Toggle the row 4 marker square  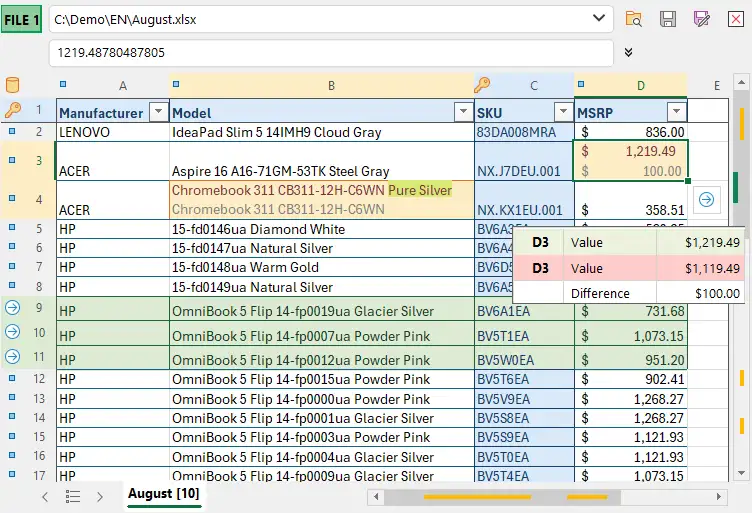click(x=12, y=198)
